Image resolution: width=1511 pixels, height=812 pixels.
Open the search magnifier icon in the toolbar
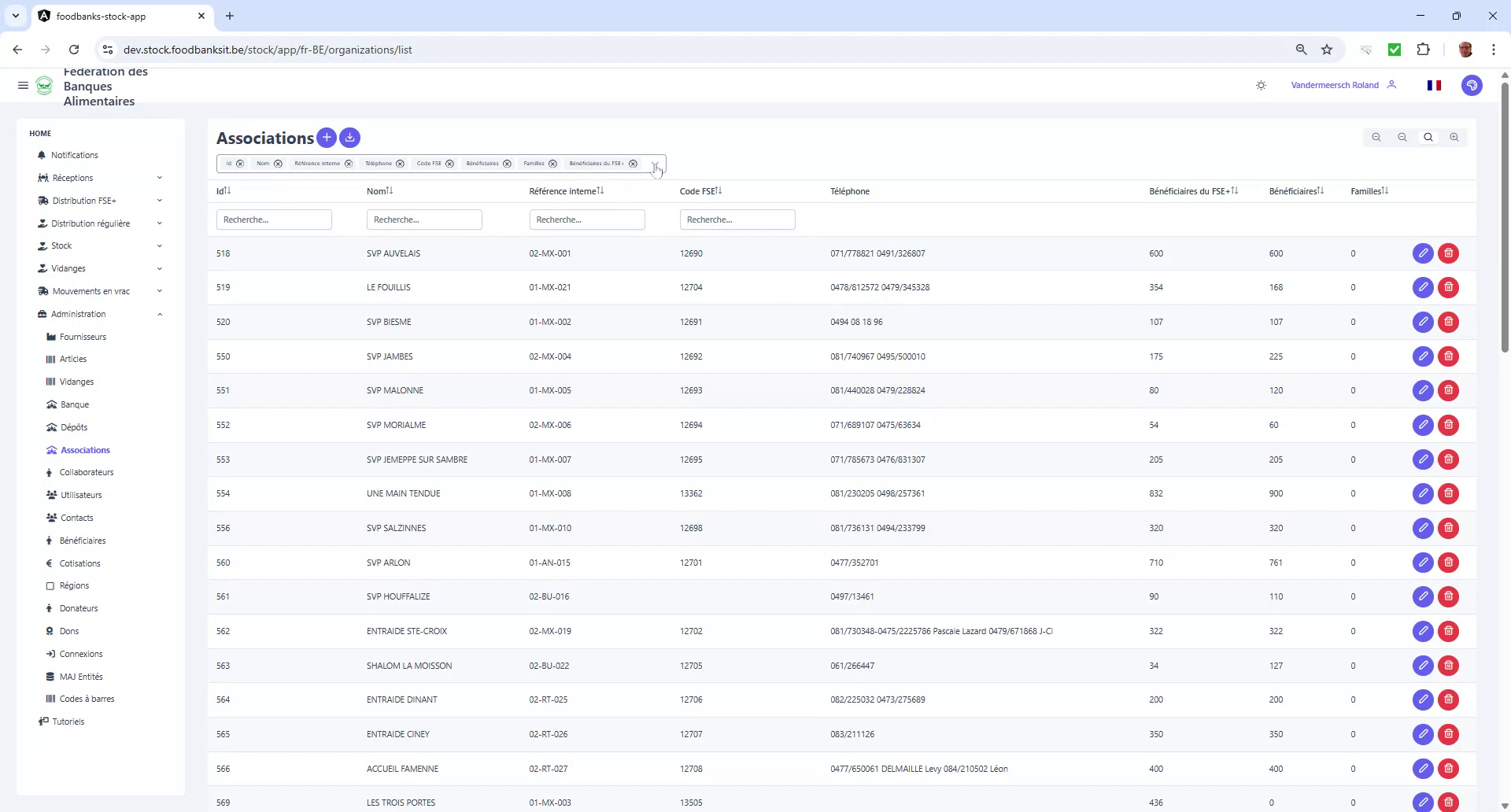coord(1428,137)
